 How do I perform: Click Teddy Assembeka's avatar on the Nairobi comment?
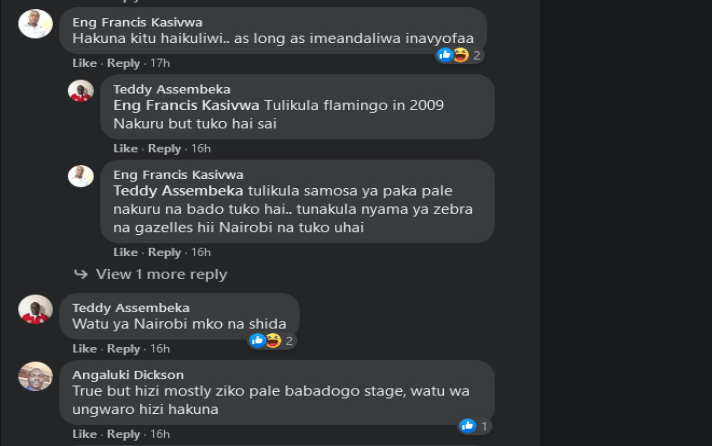point(35,309)
